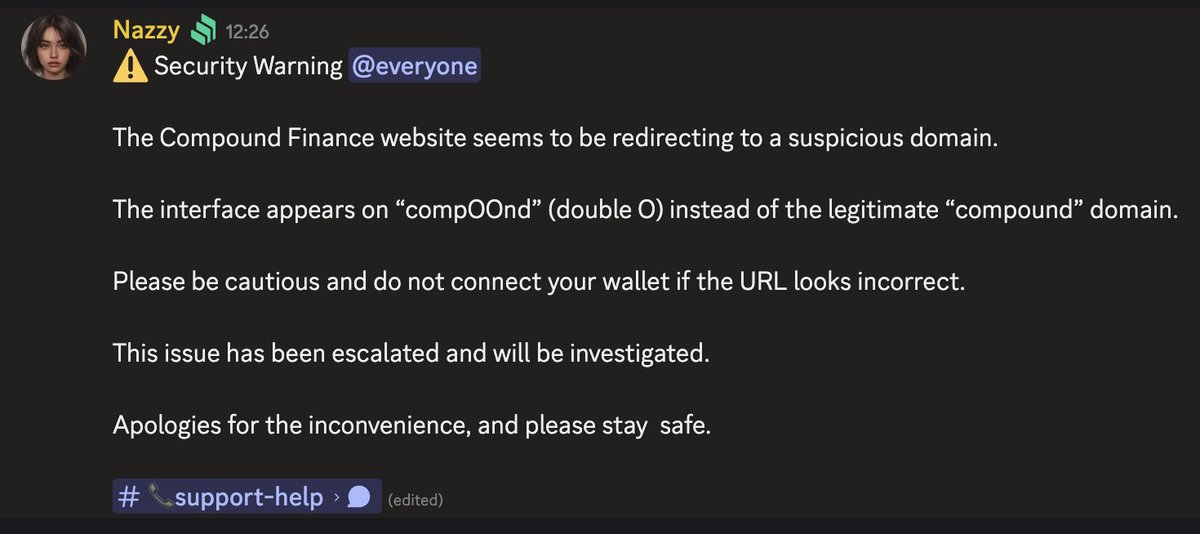Click the 12:26 message timestamp
The height and width of the screenshot is (534, 1200).
[x=247, y=33]
